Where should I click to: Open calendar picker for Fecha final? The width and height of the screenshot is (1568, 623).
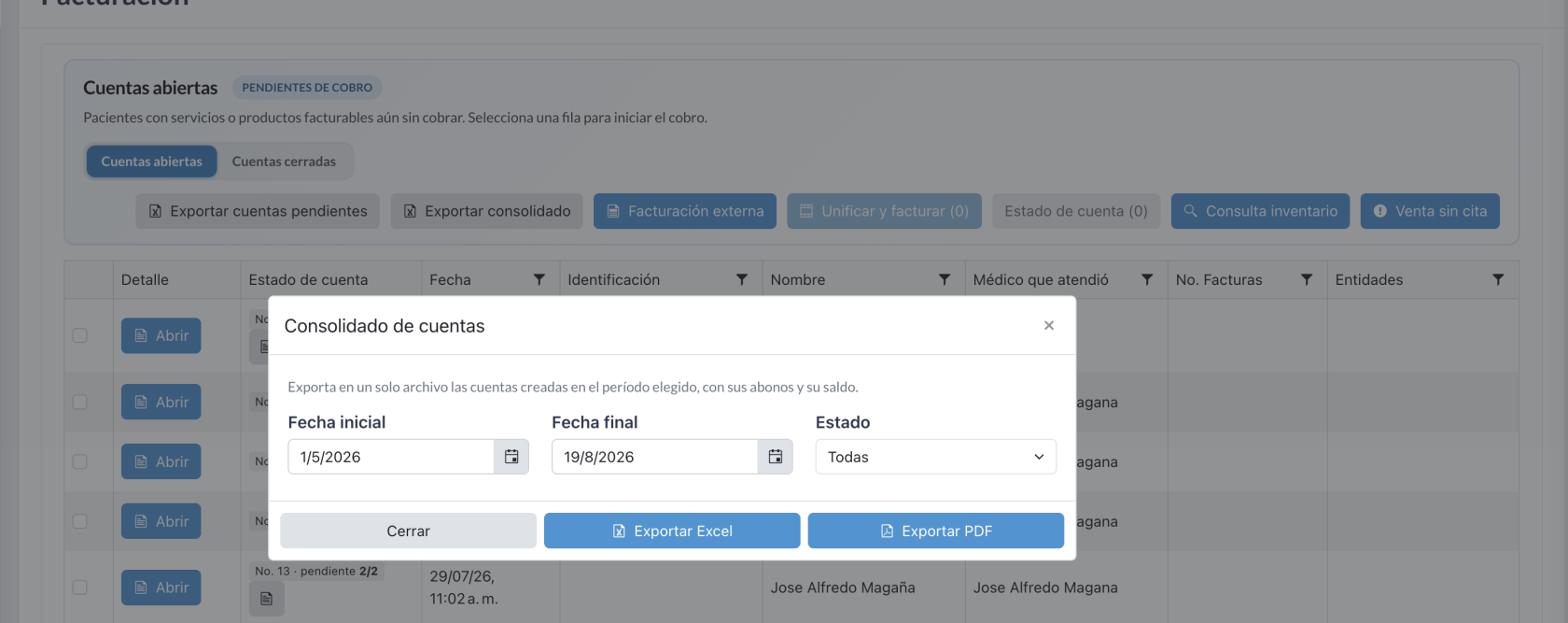coord(775,457)
